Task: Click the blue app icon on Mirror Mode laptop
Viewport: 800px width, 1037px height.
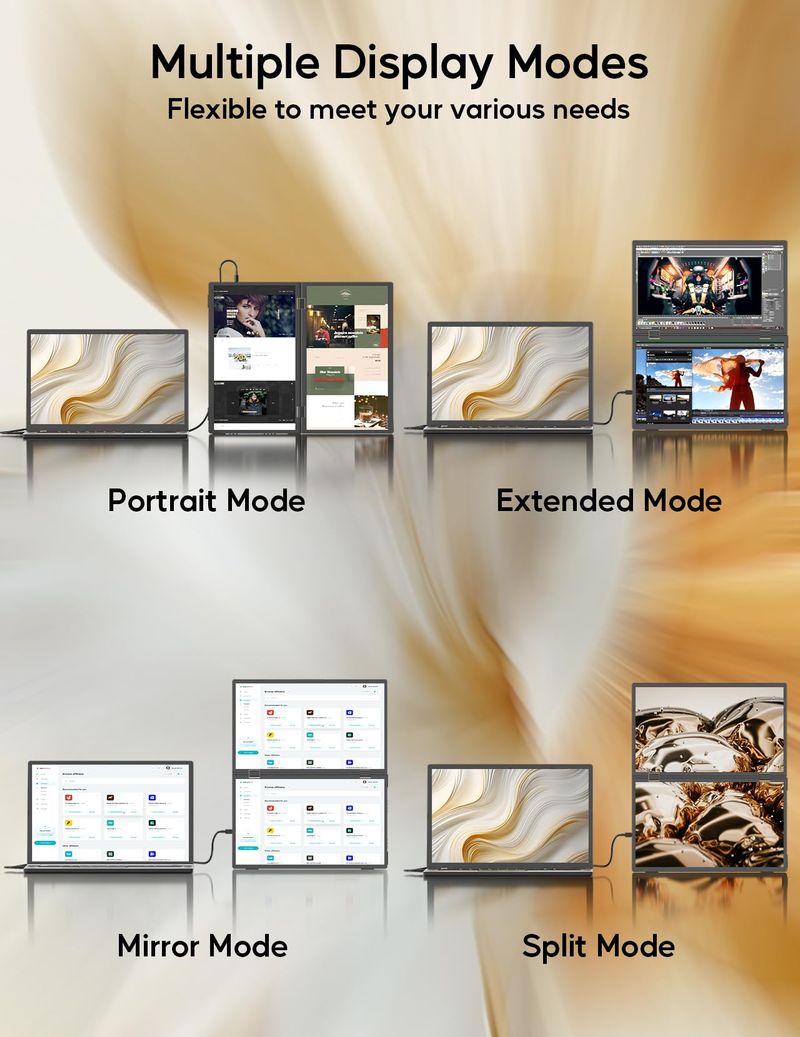Action: click(152, 798)
